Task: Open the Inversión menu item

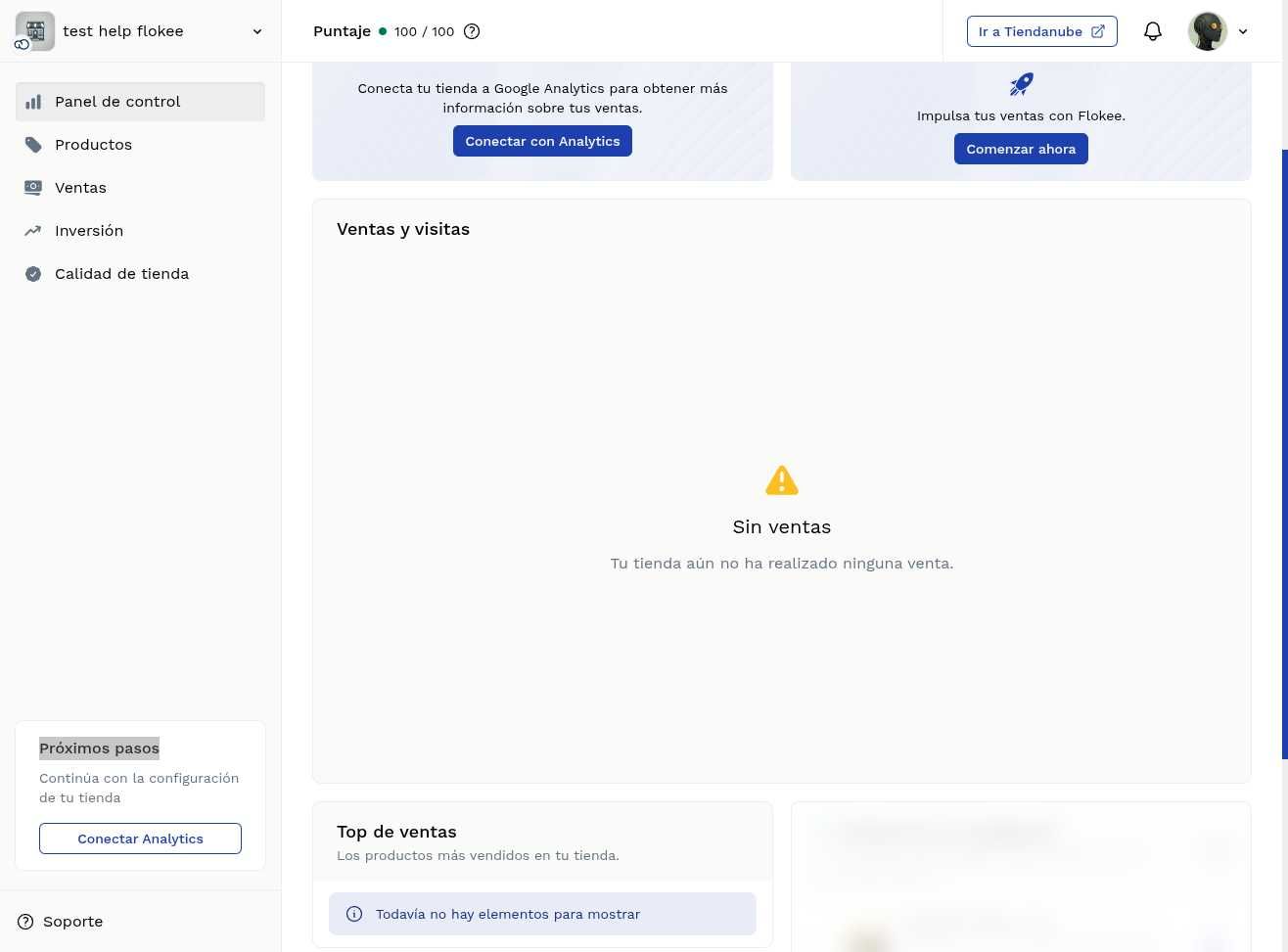Action: pyautogui.click(x=140, y=231)
